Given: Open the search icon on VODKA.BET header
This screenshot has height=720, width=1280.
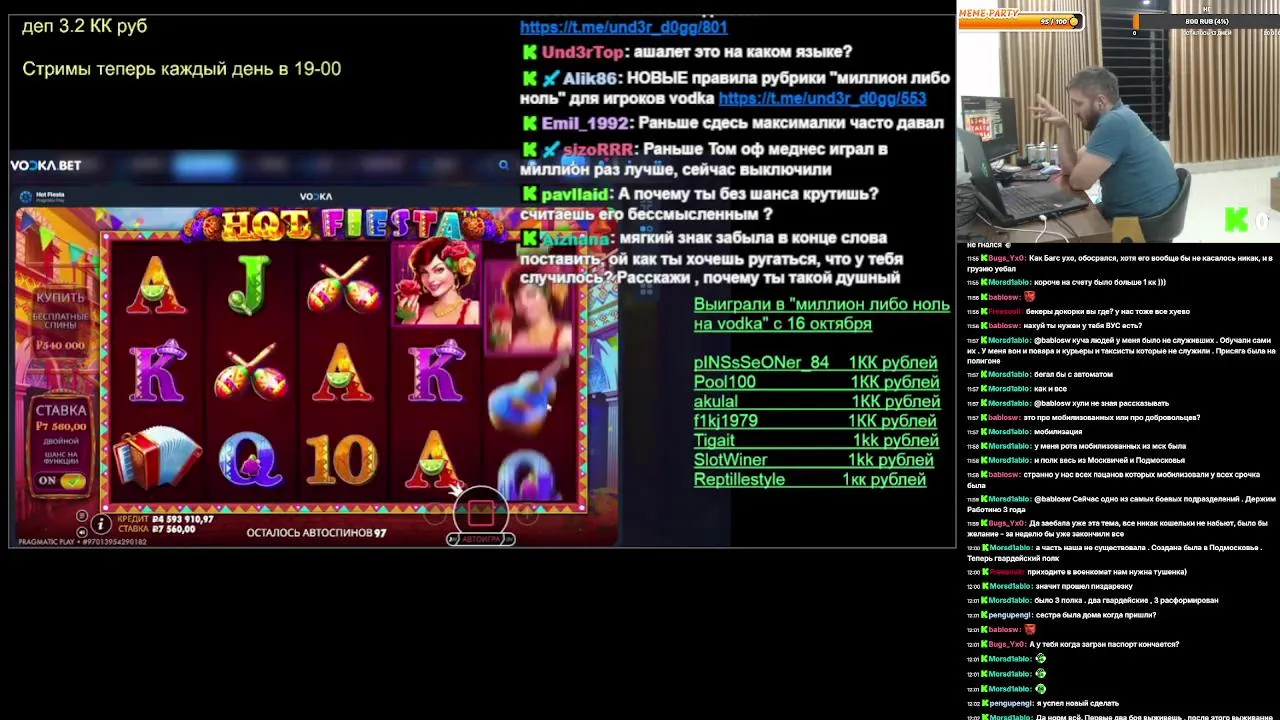Looking at the screenshot, I should pos(503,165).
